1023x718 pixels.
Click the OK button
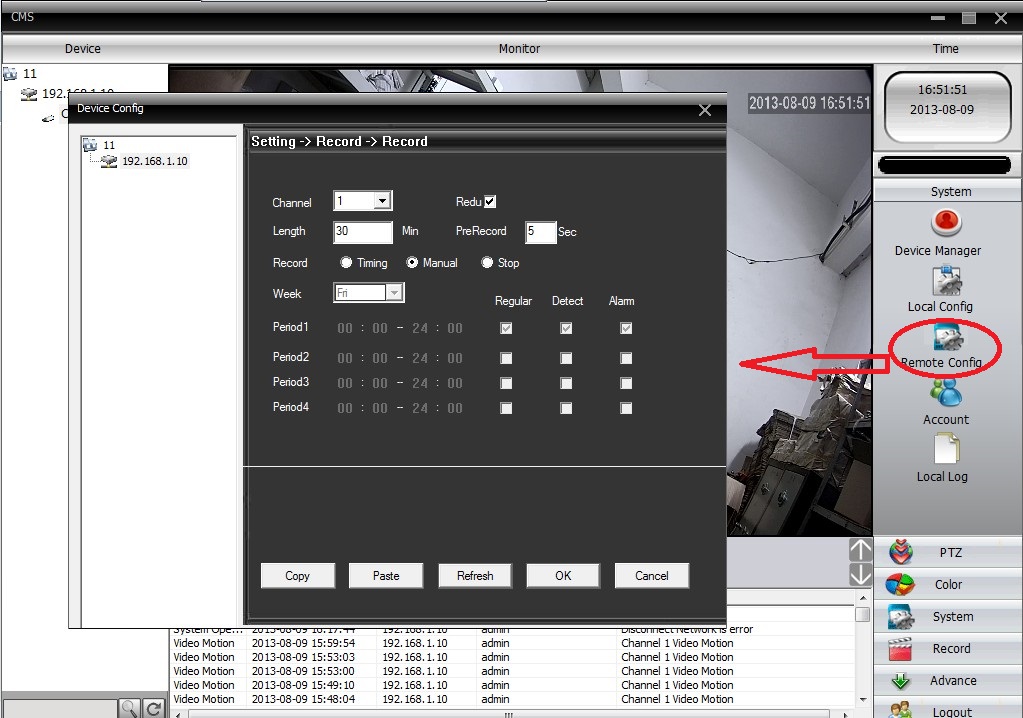[563, 575]
